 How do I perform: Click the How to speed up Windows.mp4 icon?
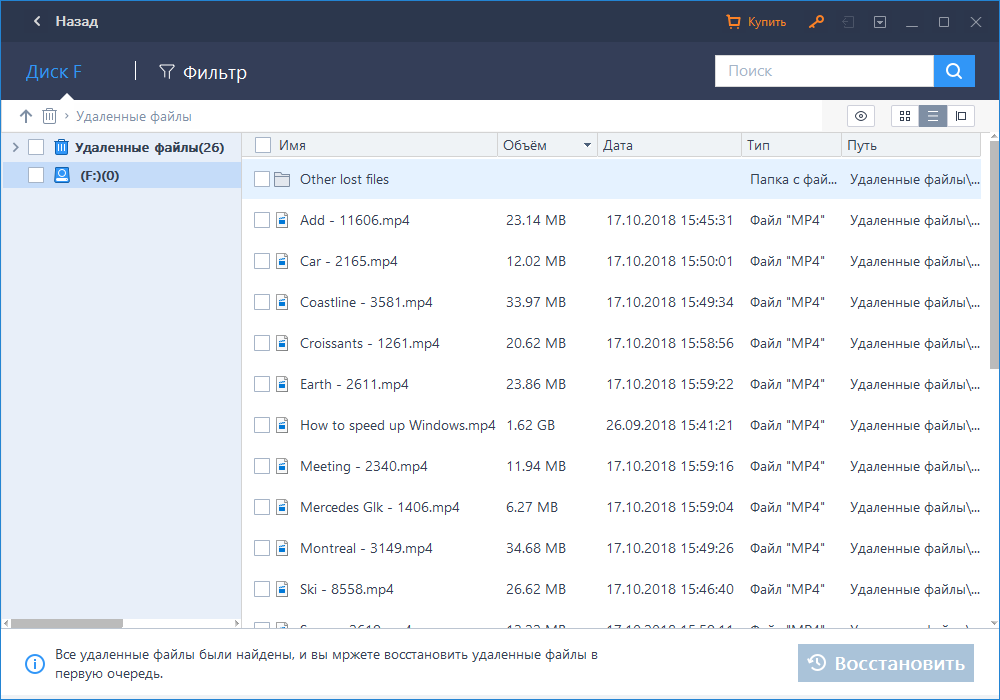click(282, 425)
